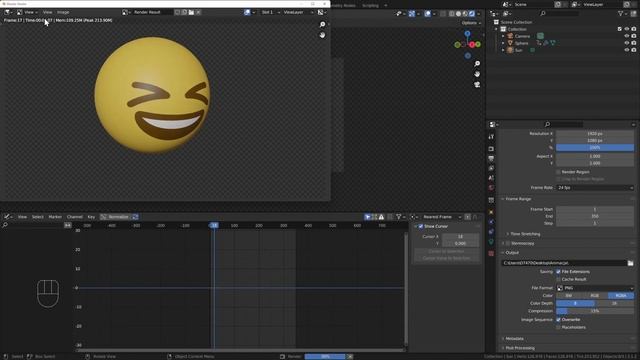Select the BW color mode button
The image size is (640, 360).
(x=569, y=296)
